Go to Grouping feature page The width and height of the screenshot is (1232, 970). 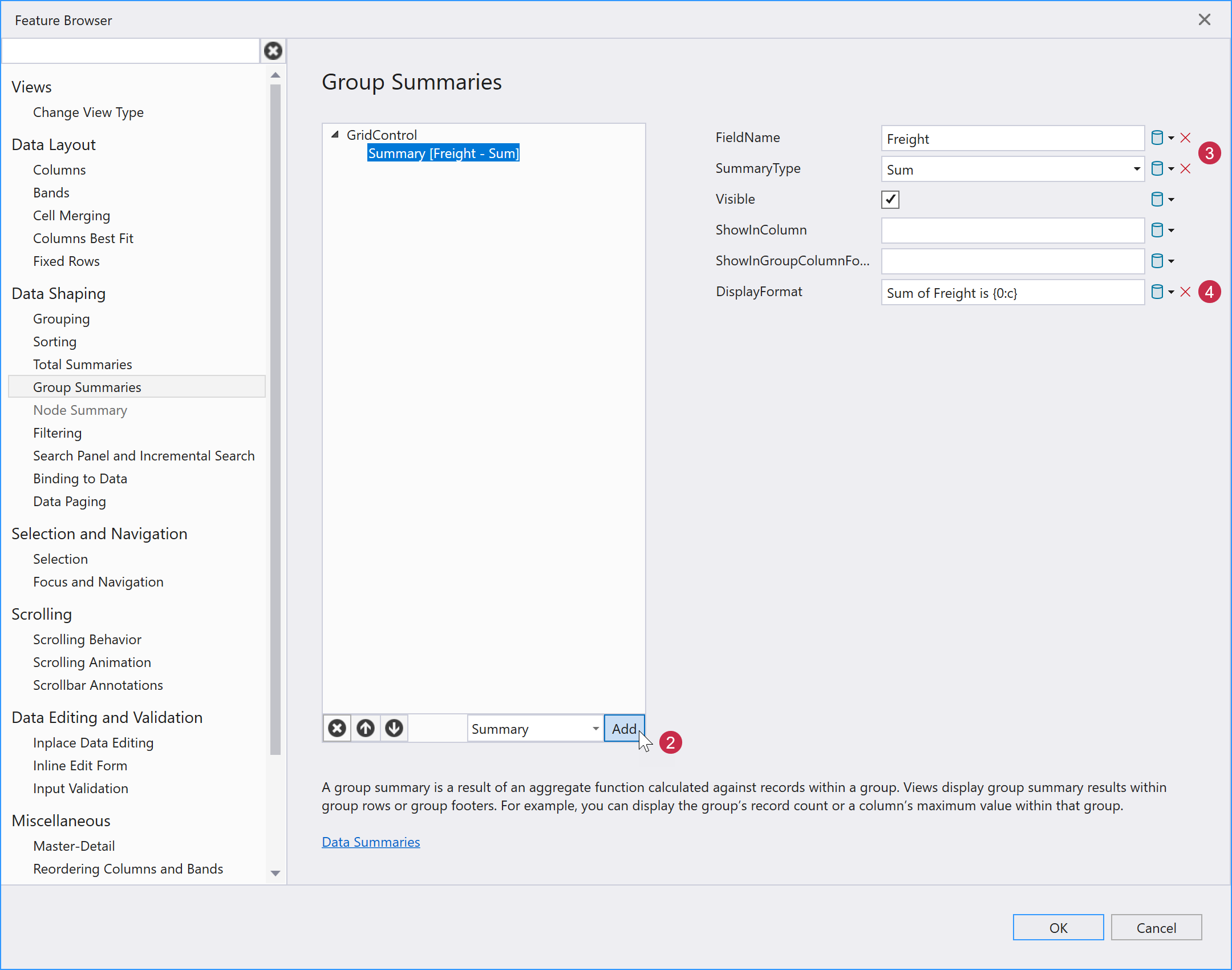click(61, 319)
